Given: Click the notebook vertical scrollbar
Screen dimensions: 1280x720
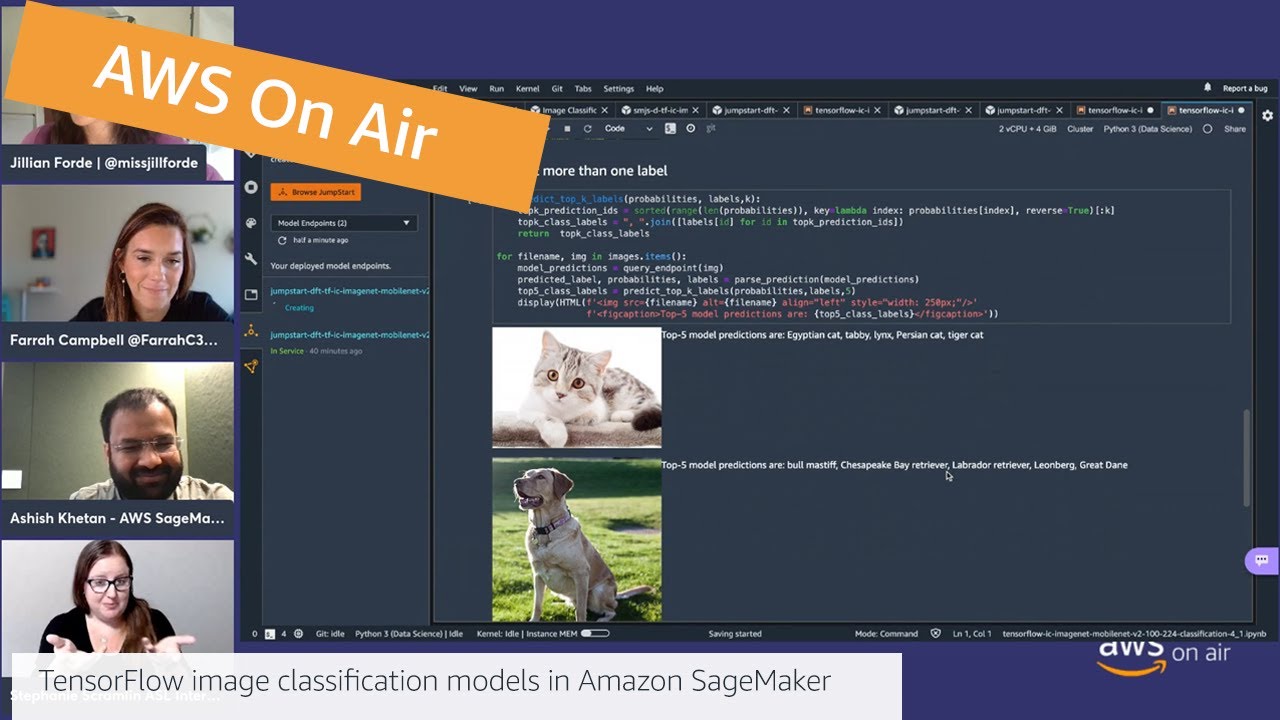Looking at the screenshot, I should click(x=1246, y=457).
